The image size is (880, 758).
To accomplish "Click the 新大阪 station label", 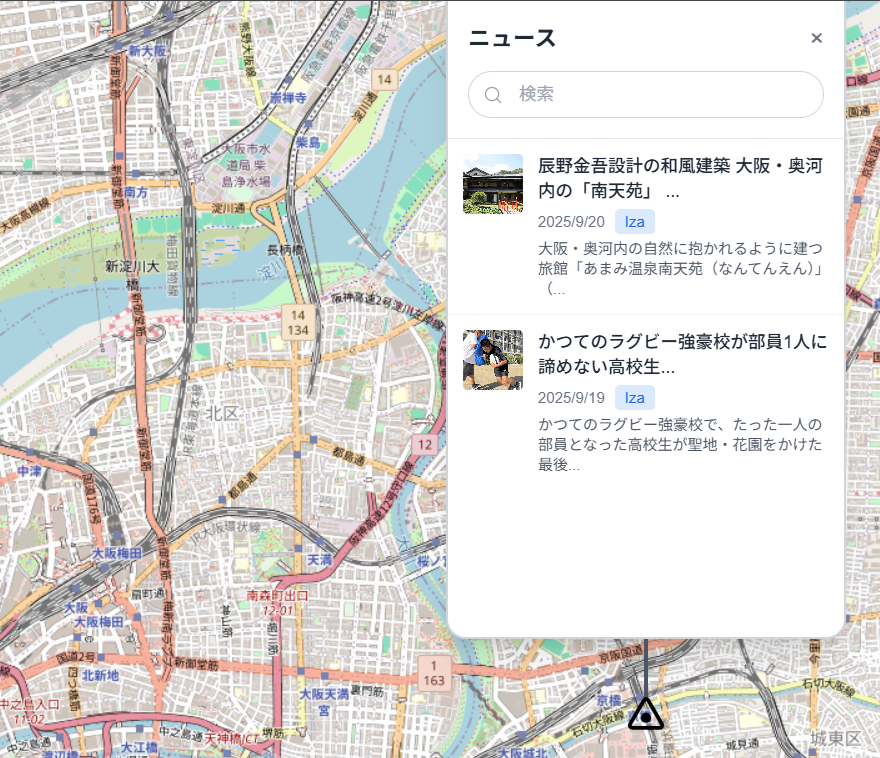I will pos(147,50).
